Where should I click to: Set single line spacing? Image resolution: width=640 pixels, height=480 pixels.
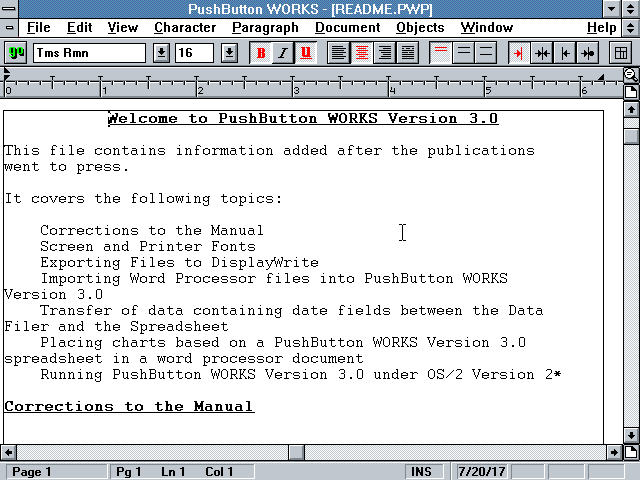tap(440, 53)
